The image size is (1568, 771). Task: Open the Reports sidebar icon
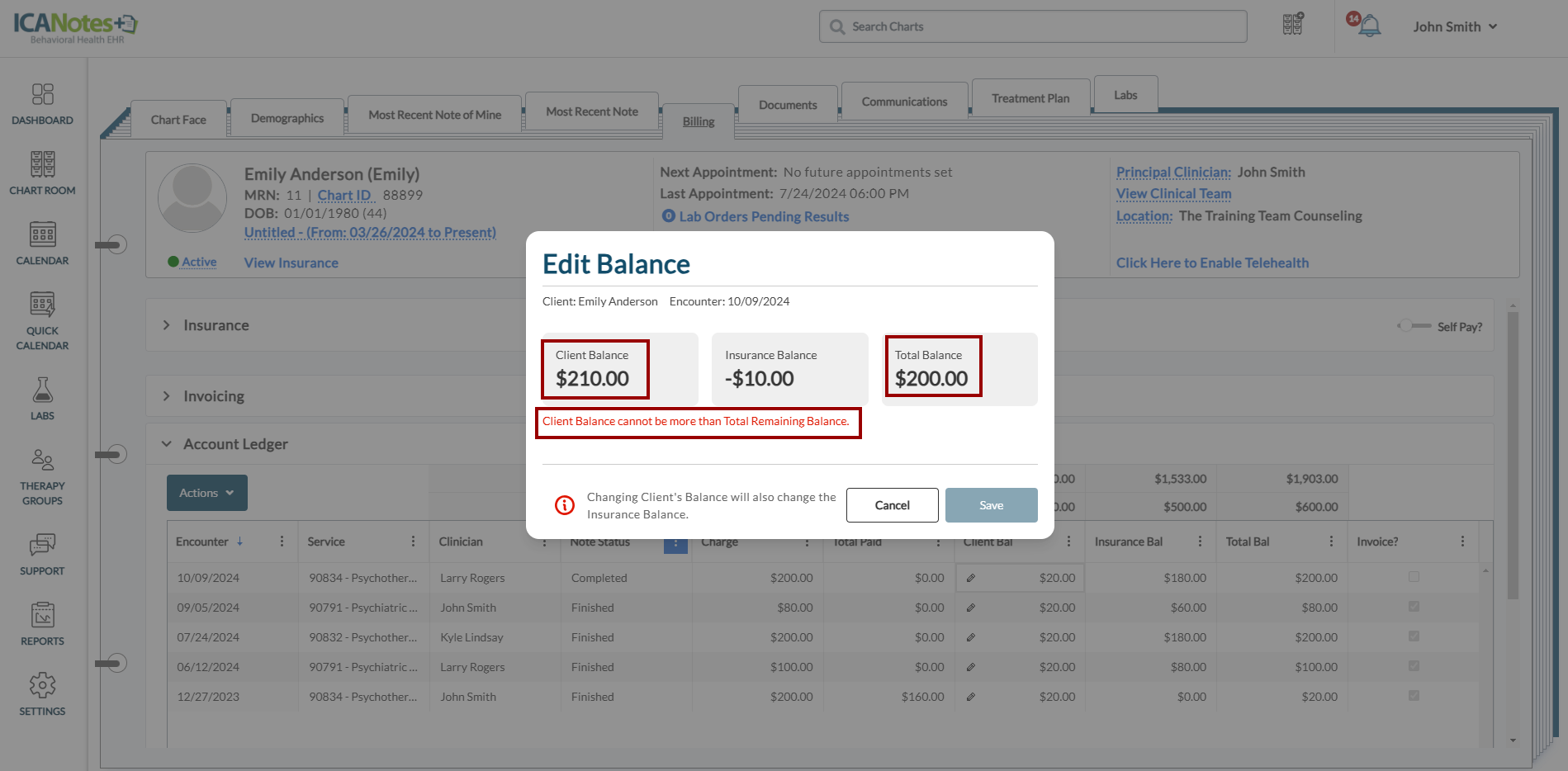point(42,624)
